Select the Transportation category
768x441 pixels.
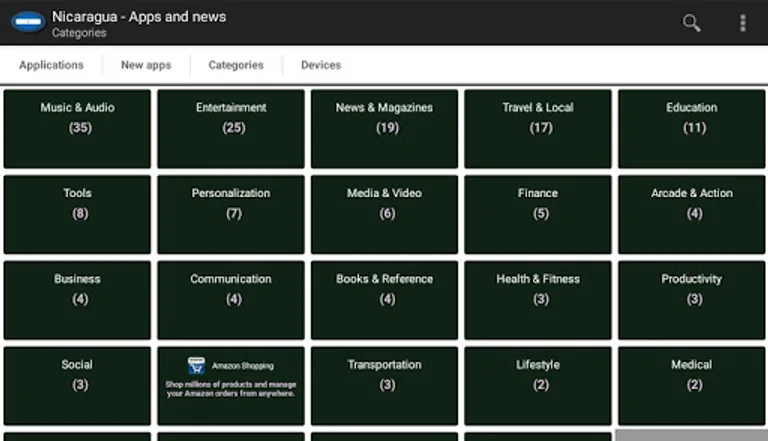[x=384, y=386]
